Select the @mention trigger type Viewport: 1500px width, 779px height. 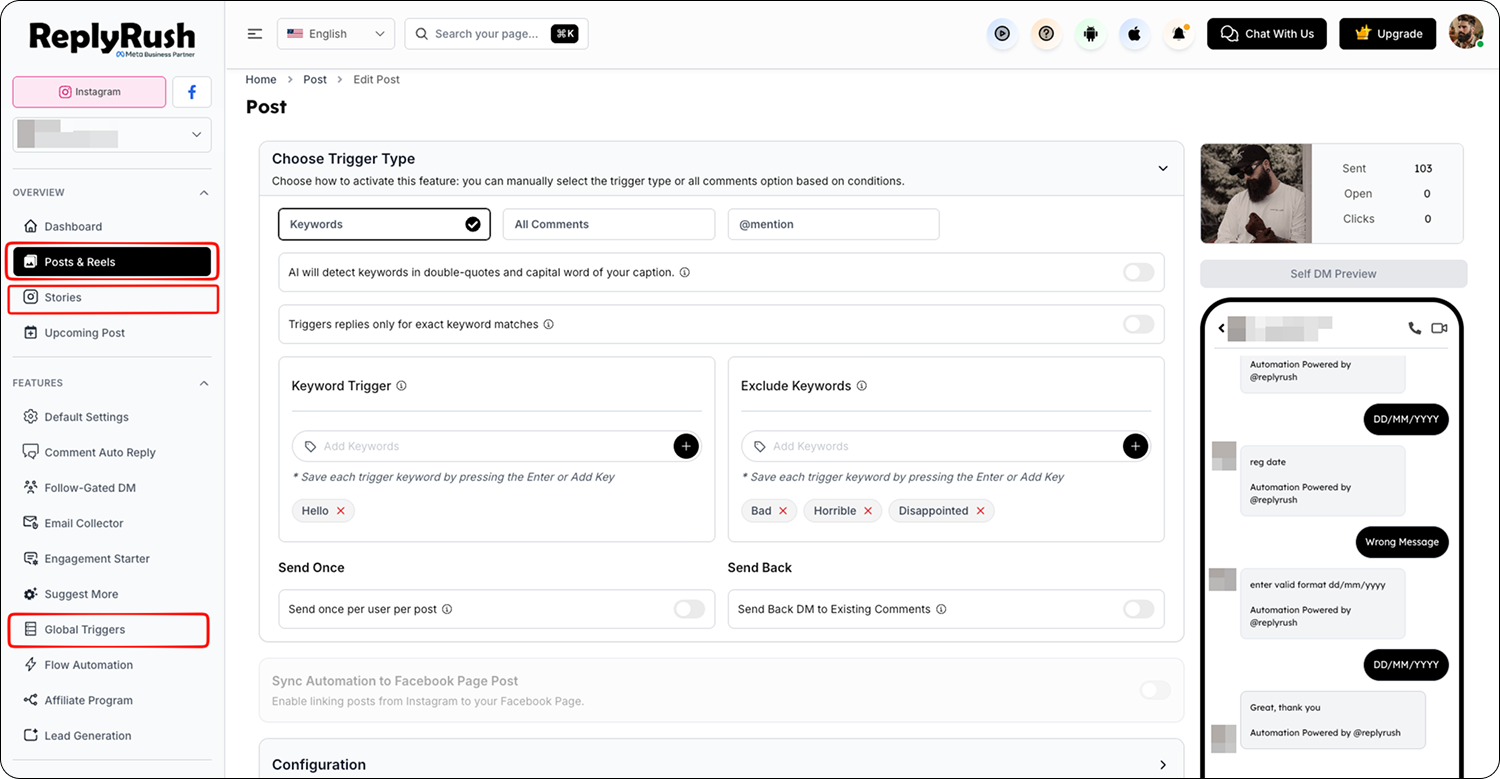click(x=833, y=224)
